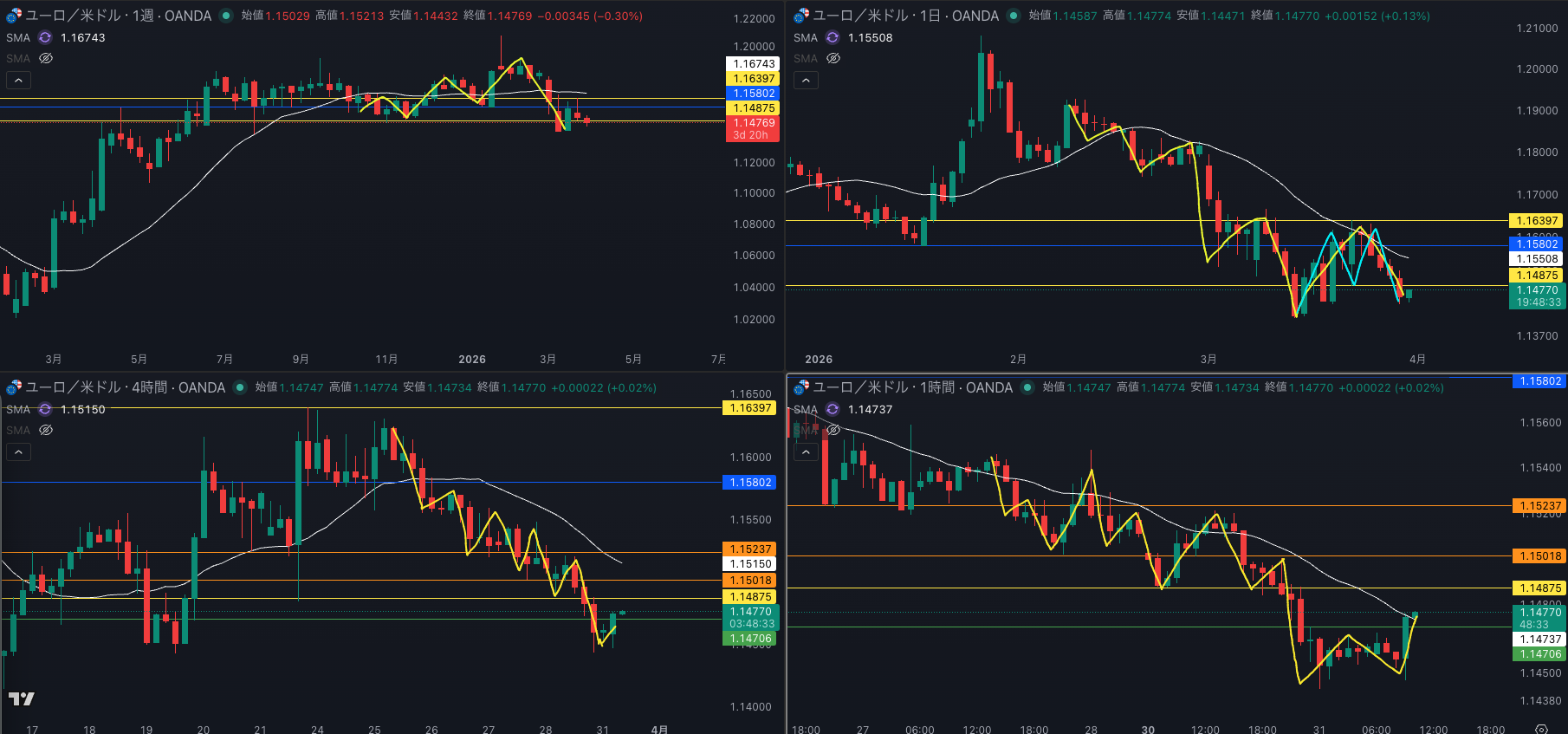Image resolution: width=1568 pixels, height=734 pixels.
Task: Click the purple SMA refresh icon on weekly chart
Action: (x=45, y=37)
